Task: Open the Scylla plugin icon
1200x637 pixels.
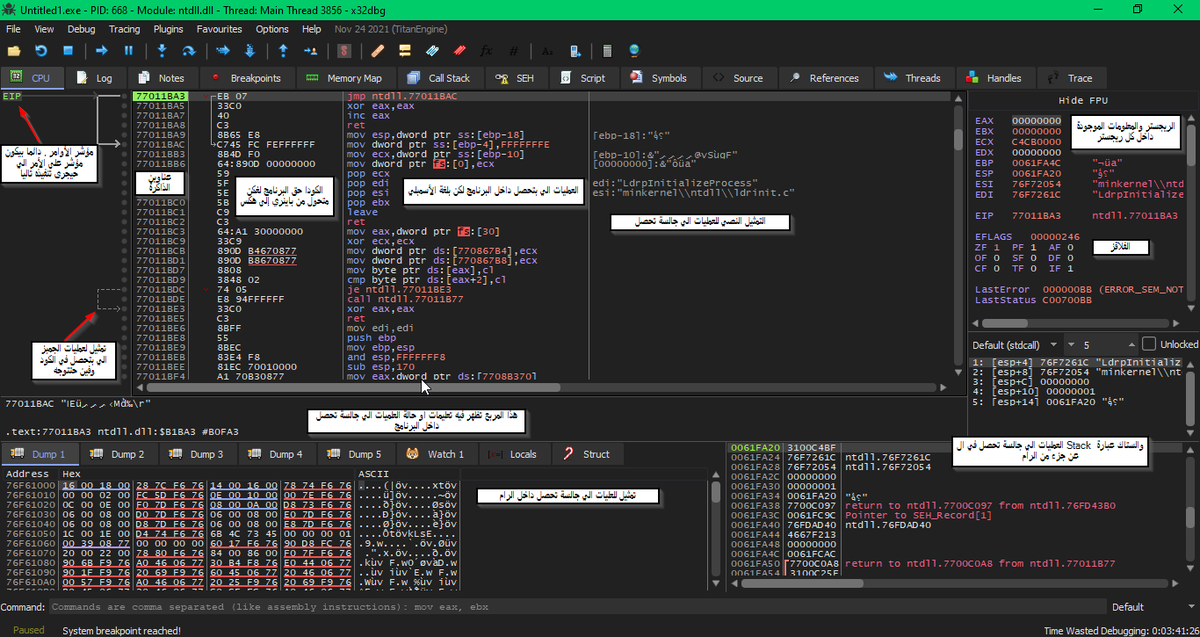Action: click(344, 50)
